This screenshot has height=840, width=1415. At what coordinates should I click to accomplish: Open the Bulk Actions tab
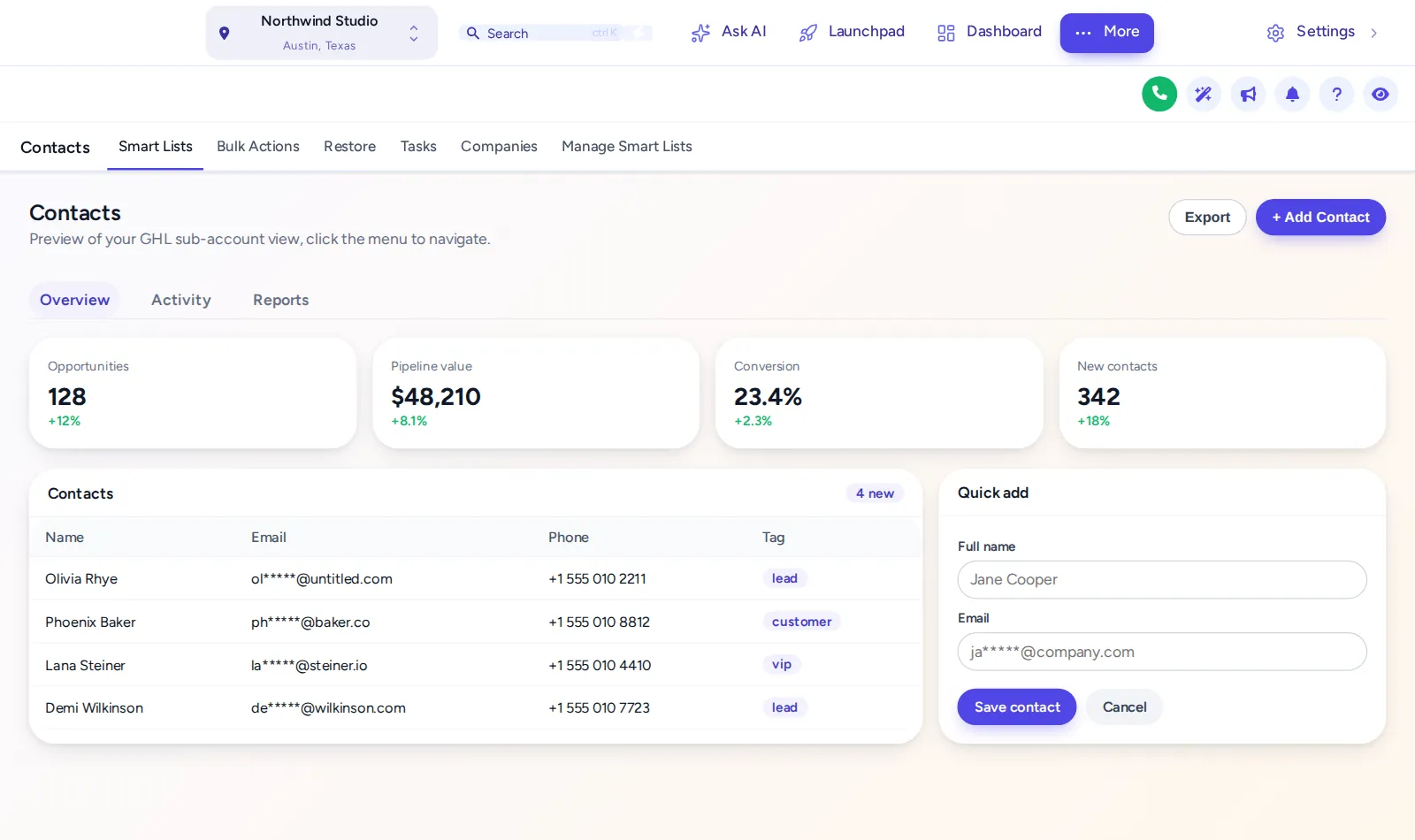tap(258, 147)
